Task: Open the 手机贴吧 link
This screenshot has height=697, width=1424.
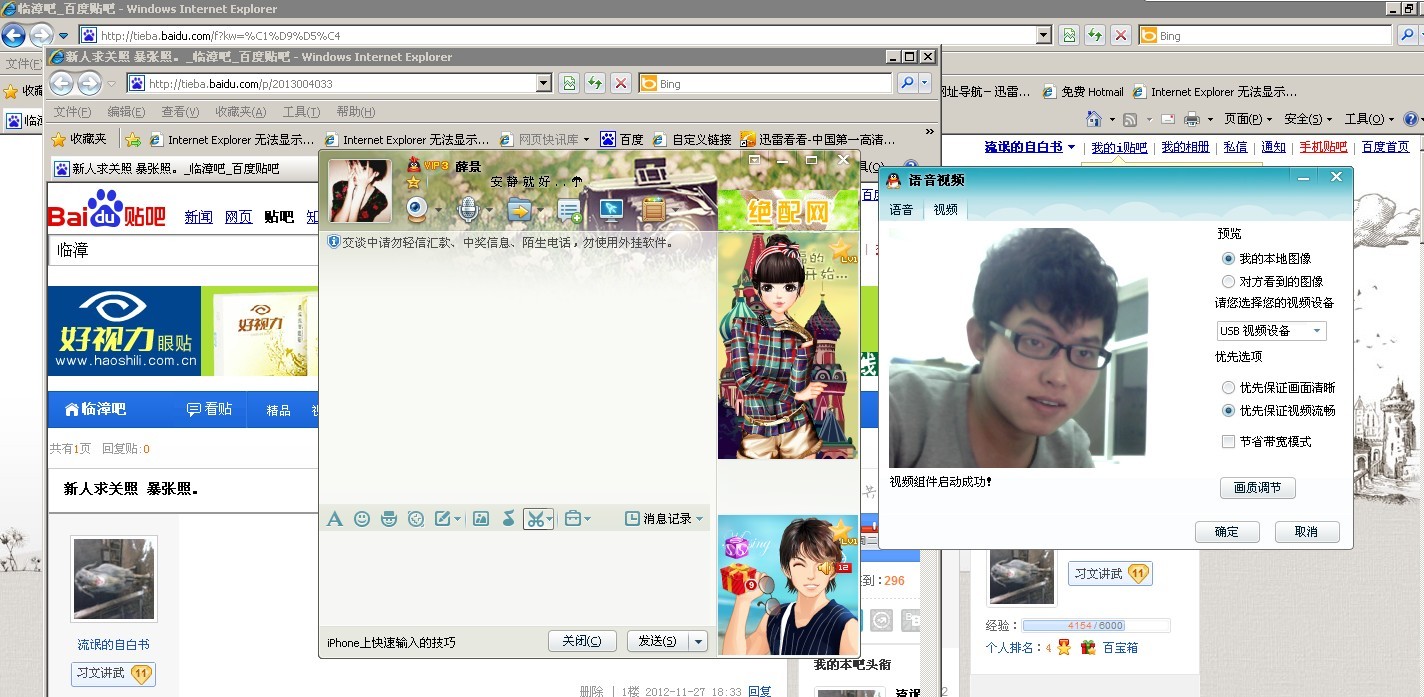Action: click(x=1323, y=147)
